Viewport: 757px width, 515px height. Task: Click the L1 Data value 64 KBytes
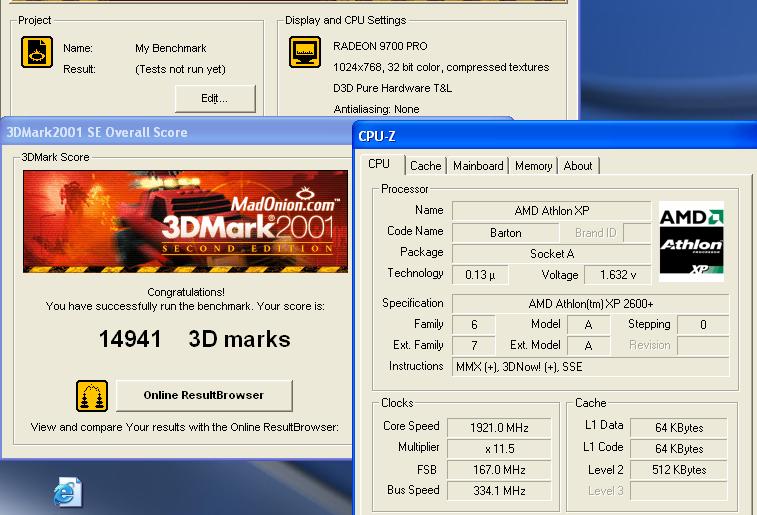679,428
